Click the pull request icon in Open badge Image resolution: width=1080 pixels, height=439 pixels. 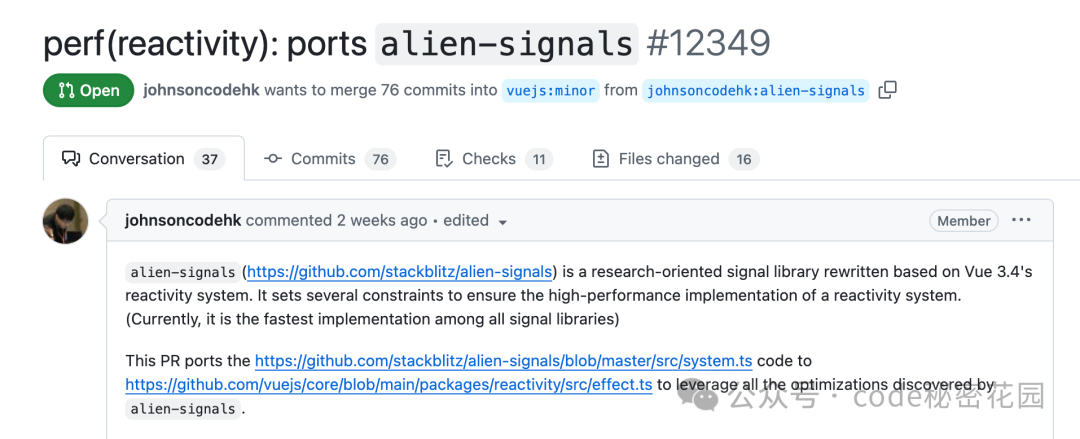click(x=67, y=90)
